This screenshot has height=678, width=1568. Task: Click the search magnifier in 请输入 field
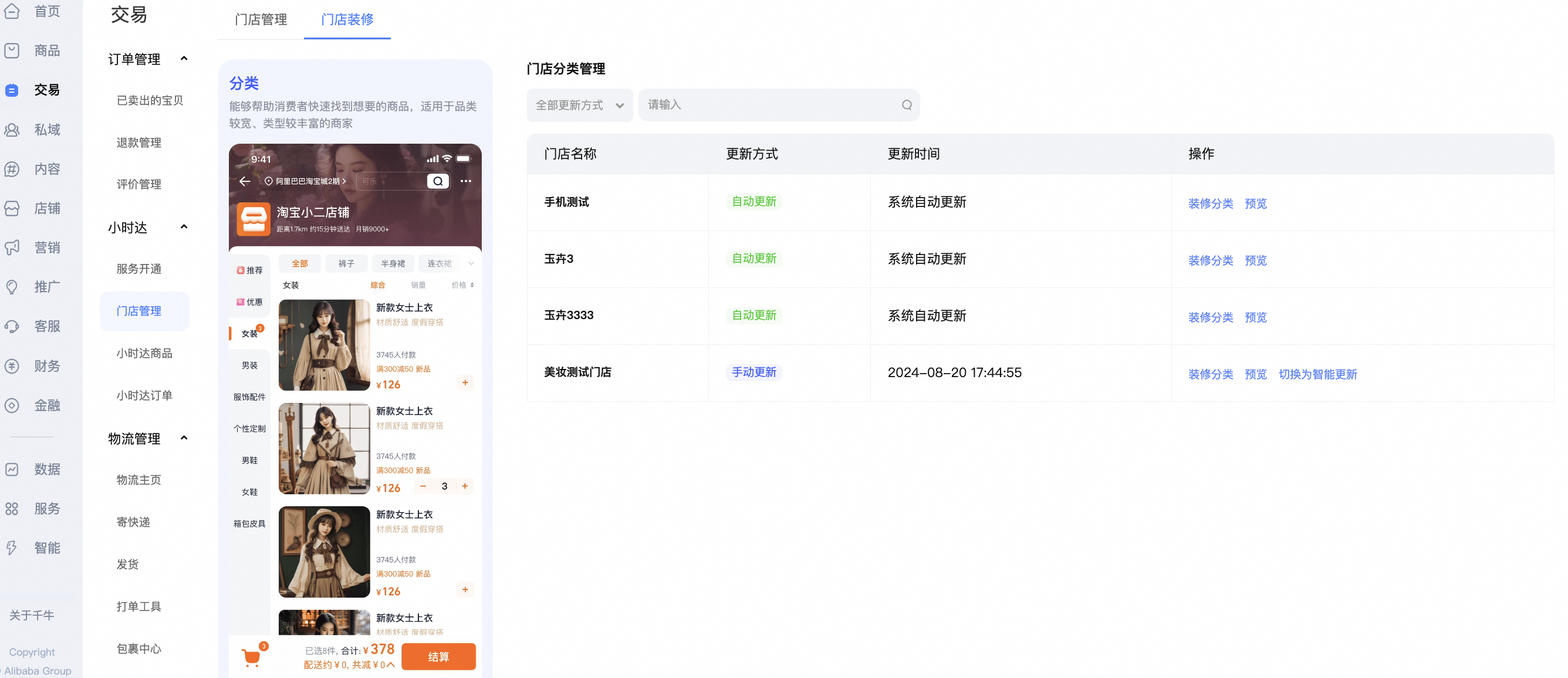[906, 106]
